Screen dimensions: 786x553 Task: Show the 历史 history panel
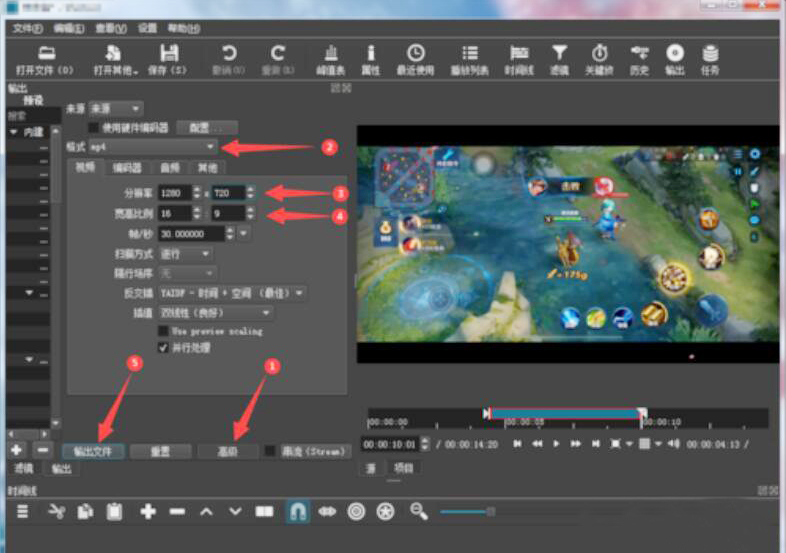pos(639,60)
